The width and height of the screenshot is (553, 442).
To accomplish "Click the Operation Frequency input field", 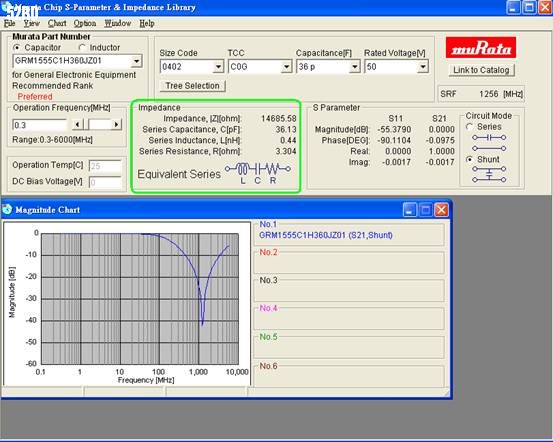I will tap(40, 125).
